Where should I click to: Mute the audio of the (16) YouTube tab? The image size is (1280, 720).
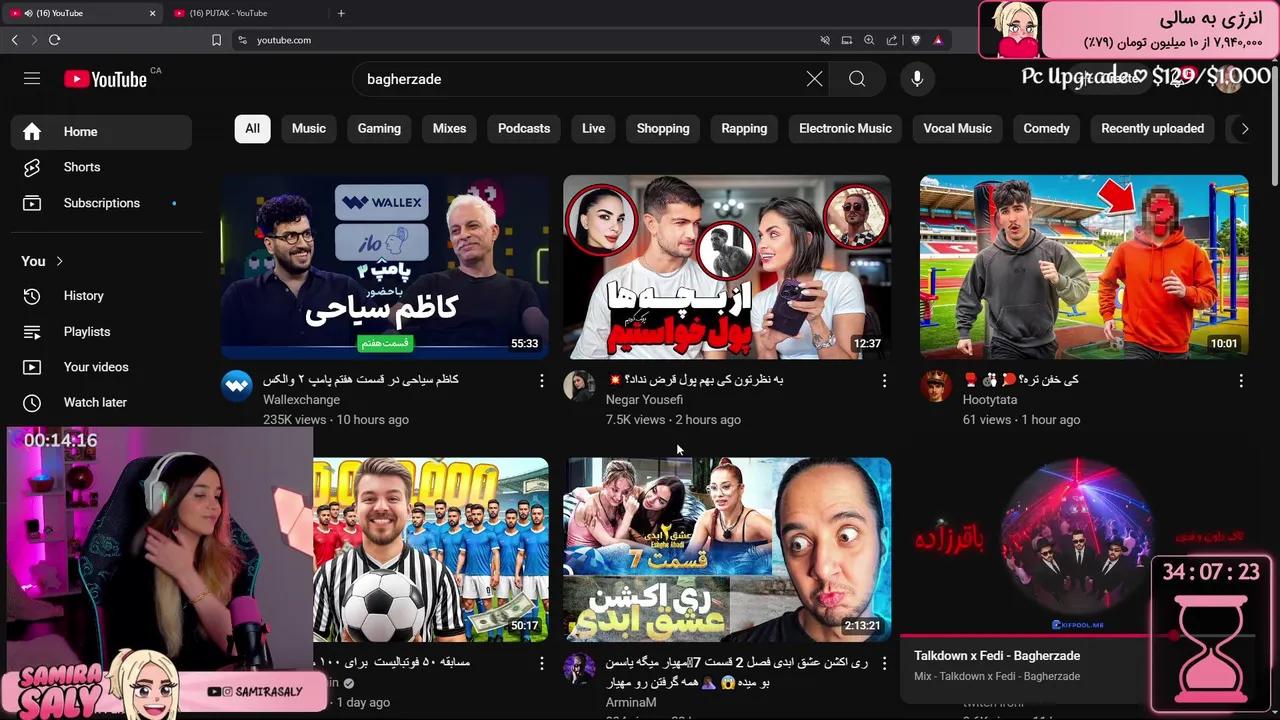(28, 13)
